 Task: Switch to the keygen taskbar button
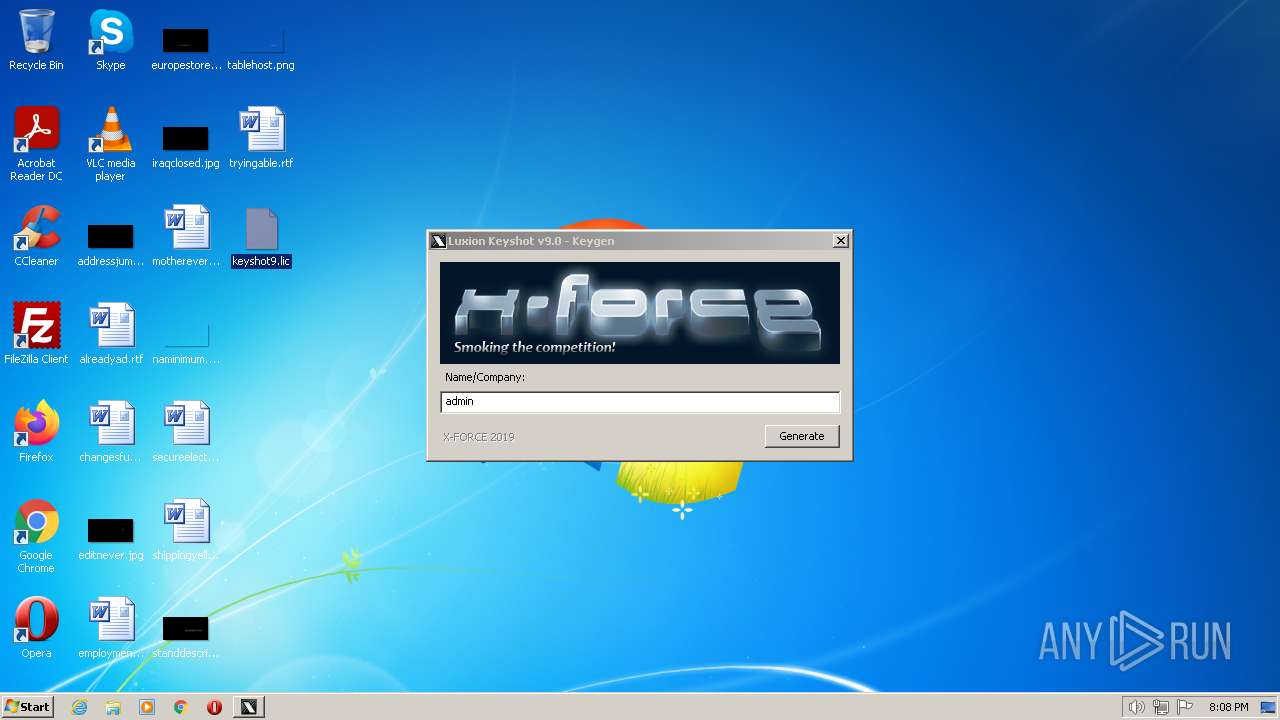click(249, 707)
